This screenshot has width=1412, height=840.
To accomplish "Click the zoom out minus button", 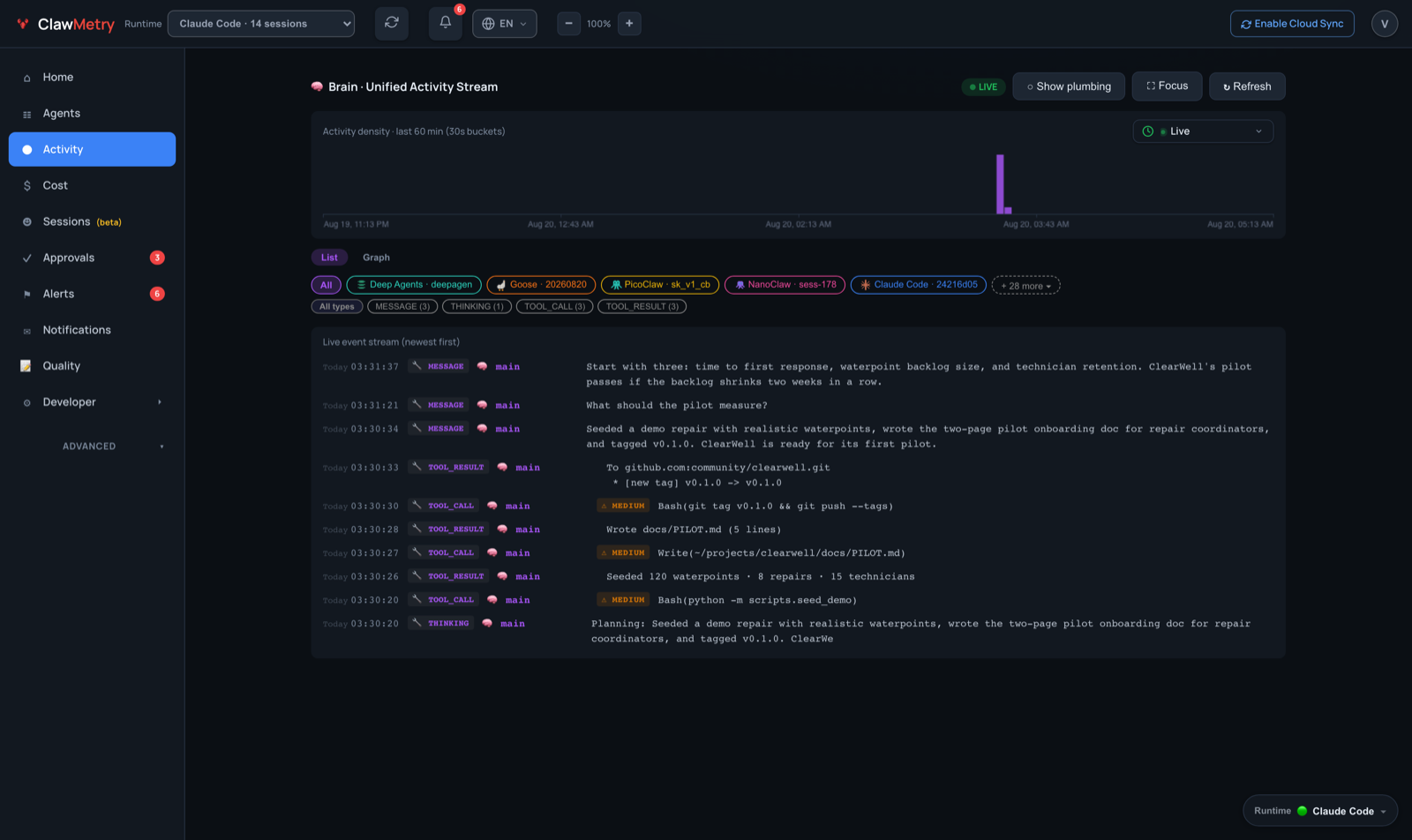I will tap(568, 24).
